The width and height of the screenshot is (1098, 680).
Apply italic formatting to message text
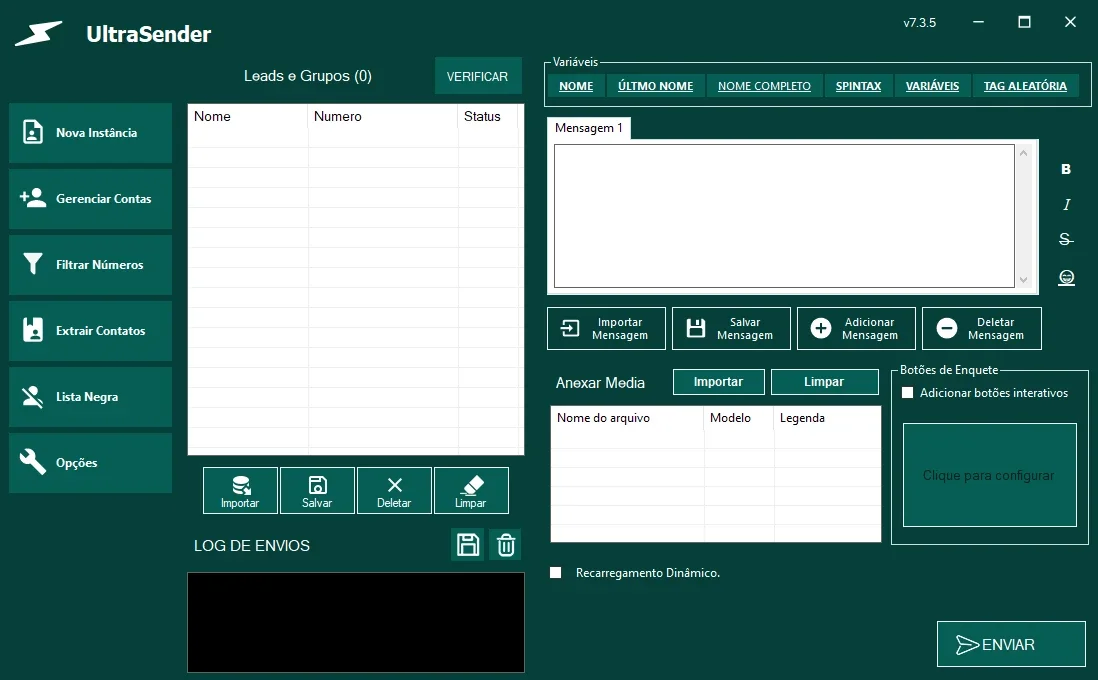1066,204
